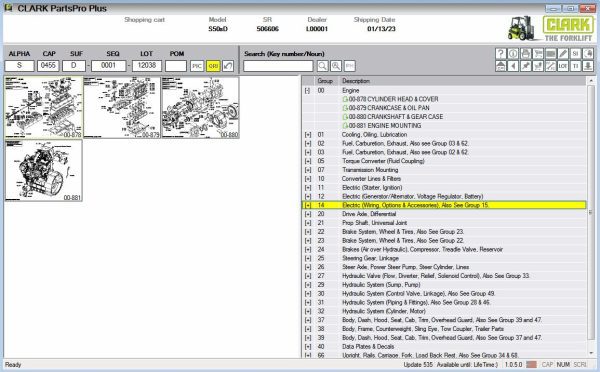Click the LOT field showing 12038
600x372 pixels.
click(x=147, y=65)
